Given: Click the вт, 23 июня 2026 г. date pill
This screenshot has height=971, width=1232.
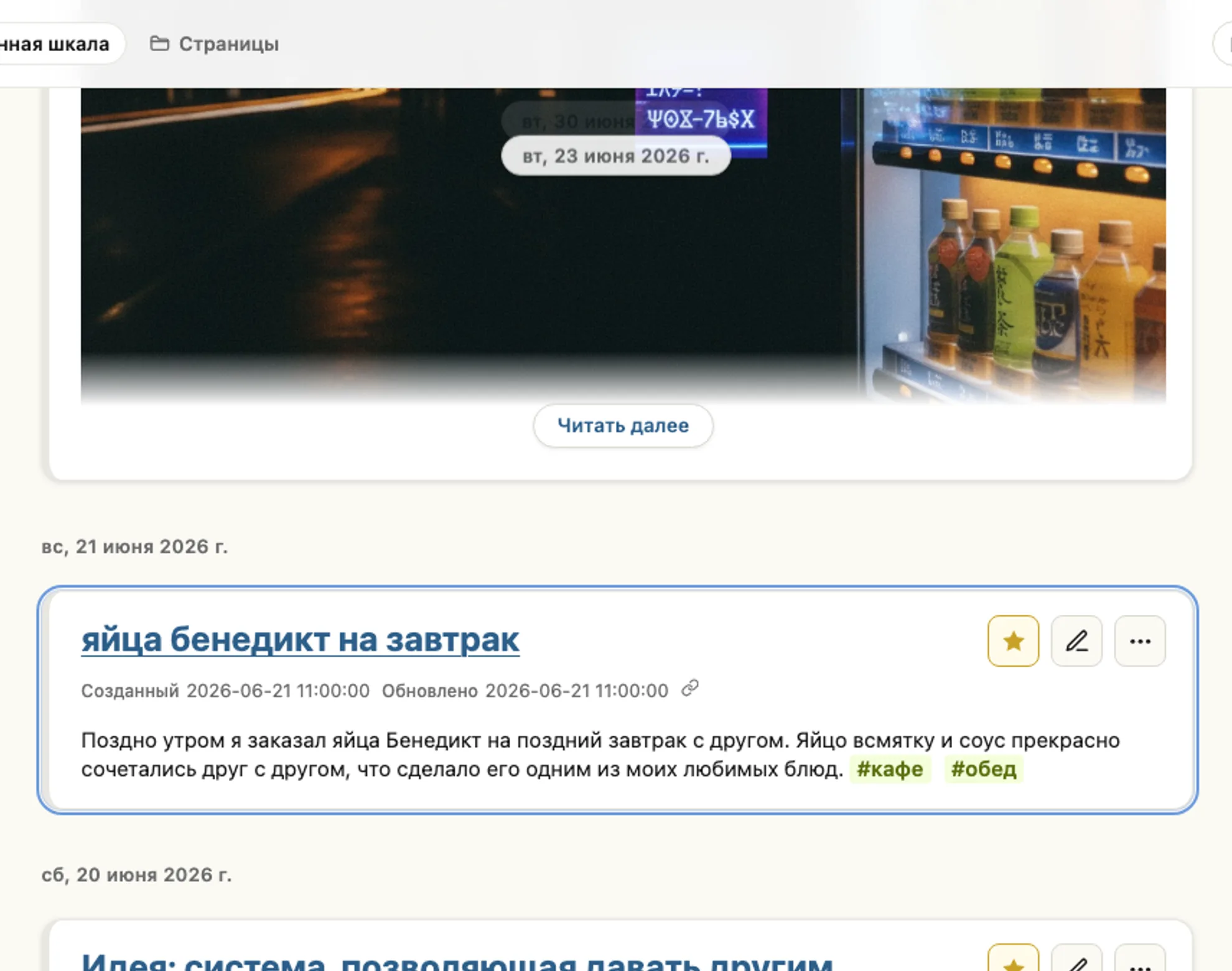Looking at the screenshot, I should [x=616, y=156].
